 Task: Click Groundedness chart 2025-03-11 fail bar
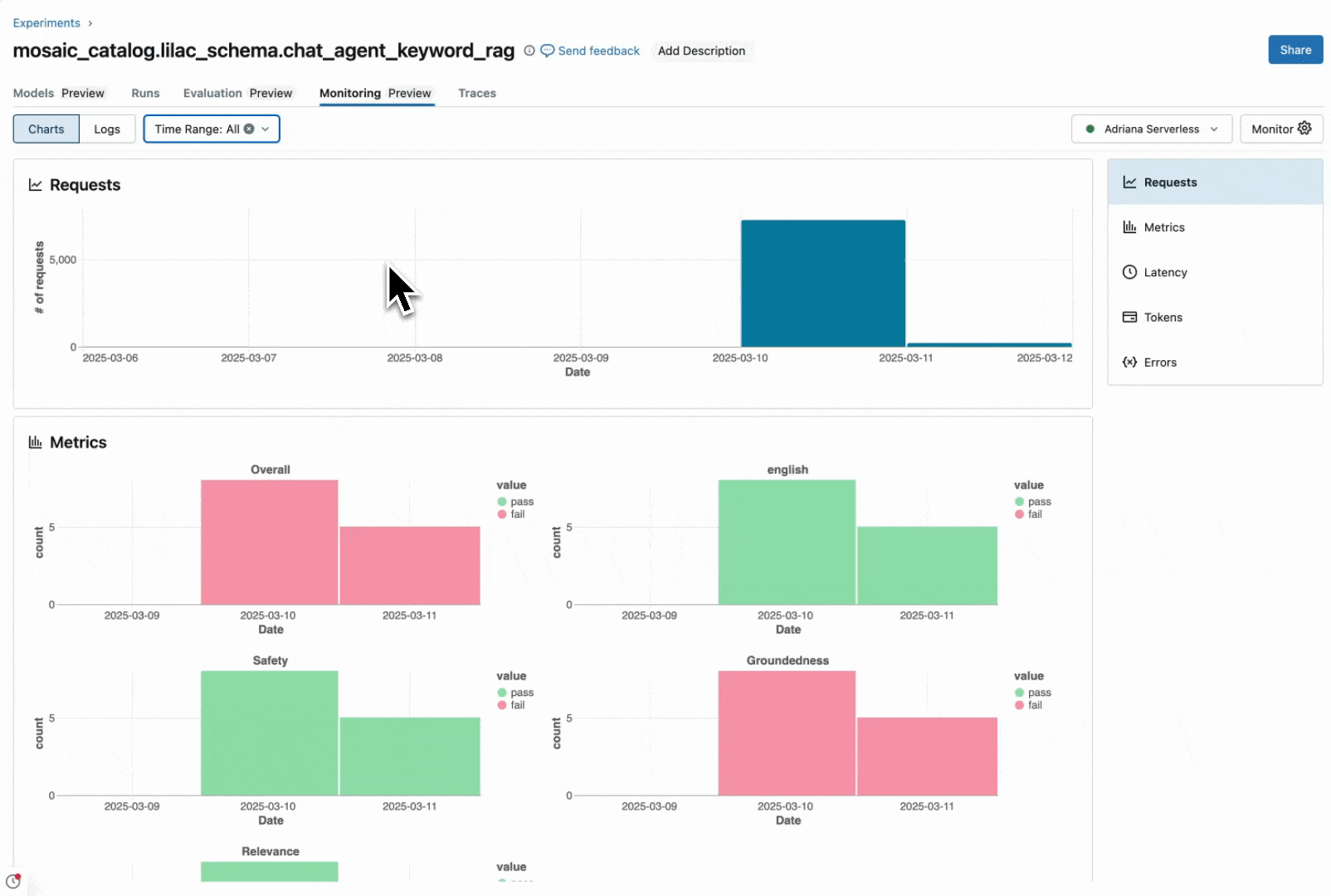tap(928, 757)
